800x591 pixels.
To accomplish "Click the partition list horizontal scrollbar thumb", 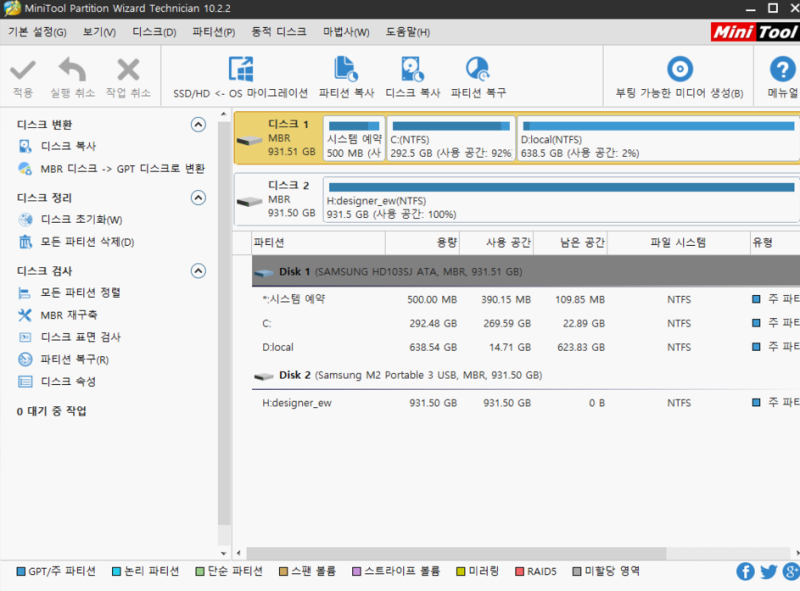I will click(456, 553).
